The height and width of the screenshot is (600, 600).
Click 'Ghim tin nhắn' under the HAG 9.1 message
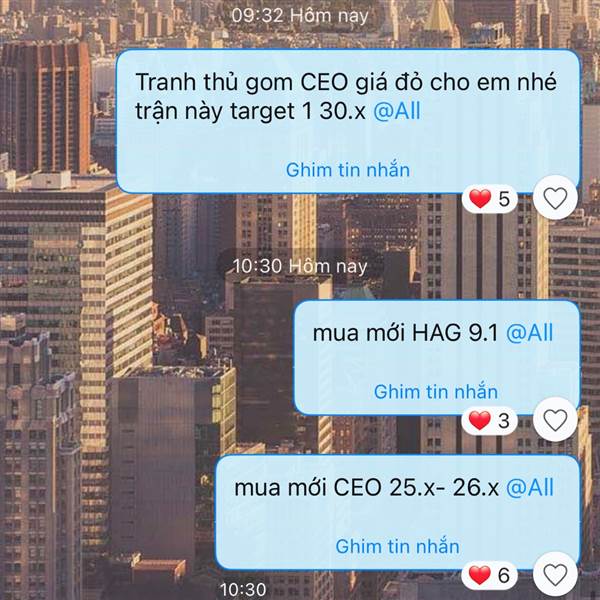pos(435,392)
